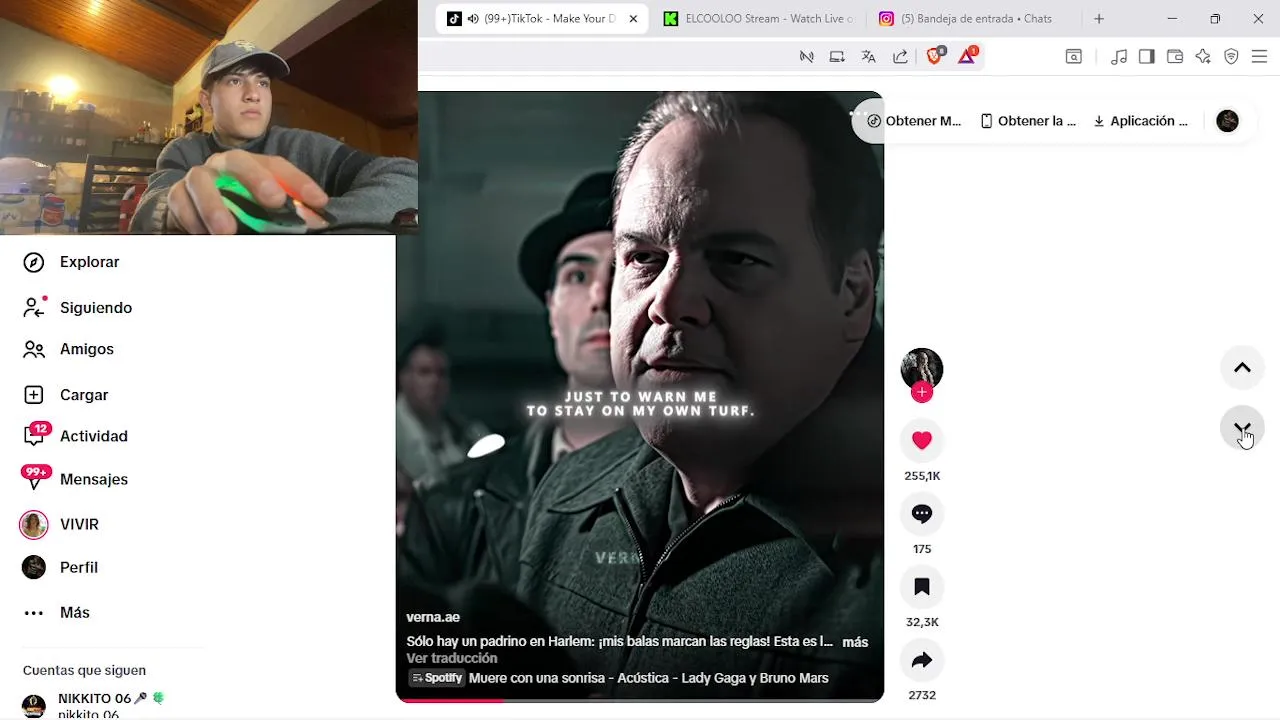Open the video's comments bubble icon
The width and height of the screenshot is (1280, 720).
click(922, 513)
